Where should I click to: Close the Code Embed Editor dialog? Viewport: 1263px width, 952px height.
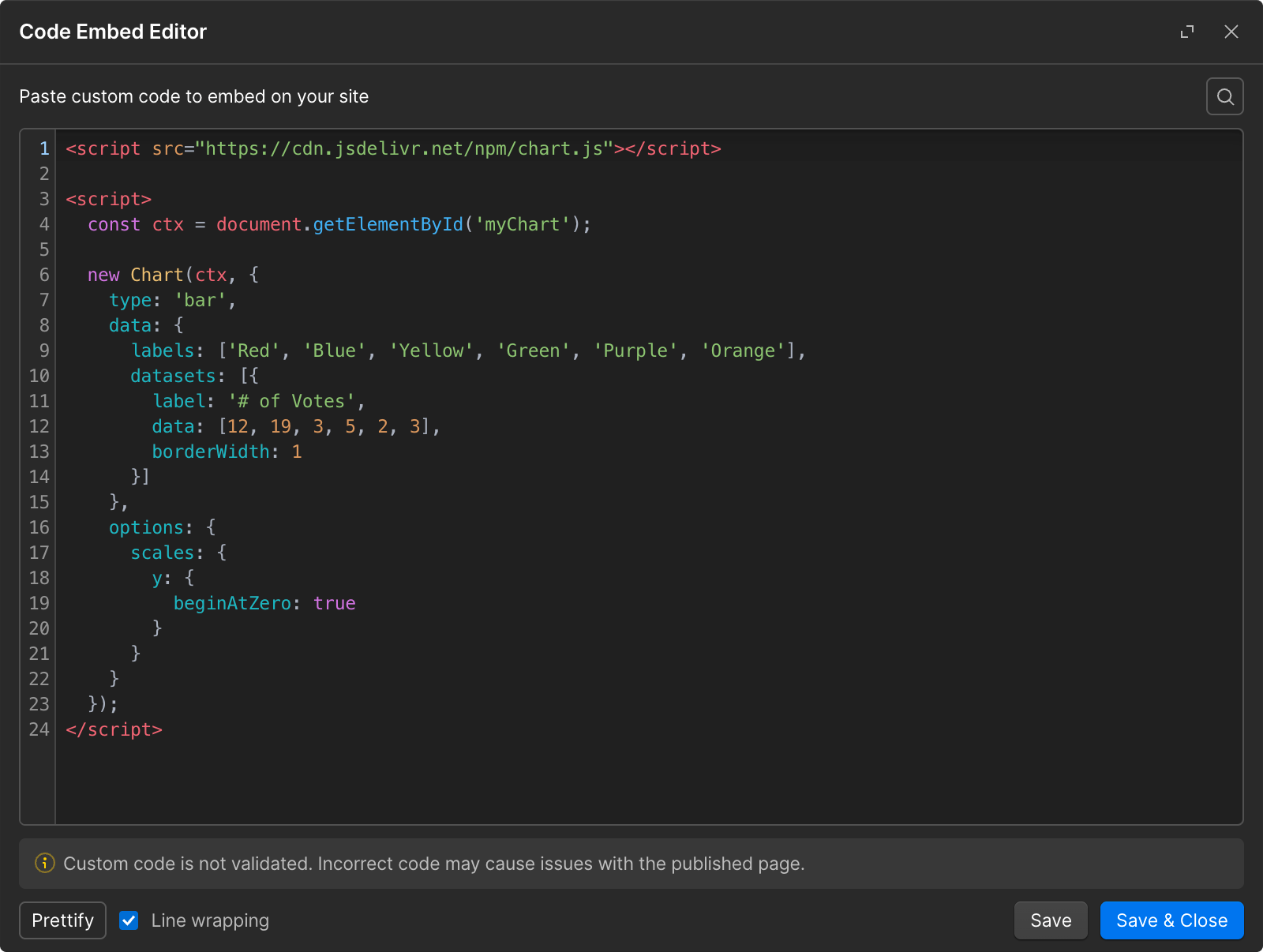click(x=1231, y=32)
